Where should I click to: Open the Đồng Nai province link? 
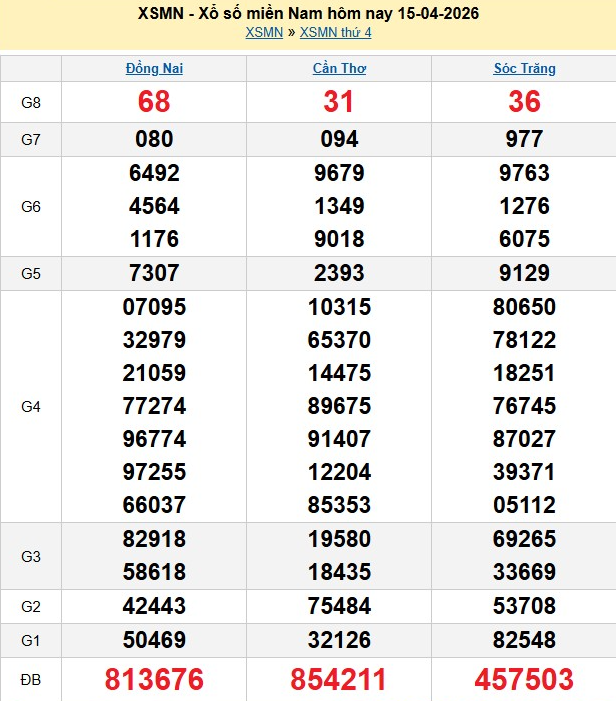click(154, 69)
